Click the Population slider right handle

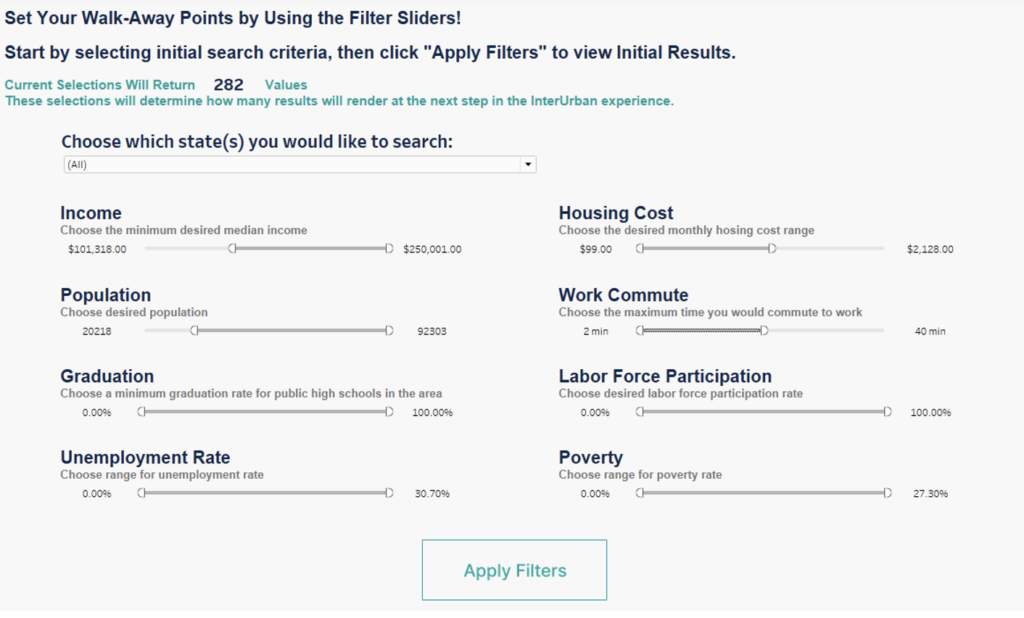pyautogui.click(x=389, y=331)
